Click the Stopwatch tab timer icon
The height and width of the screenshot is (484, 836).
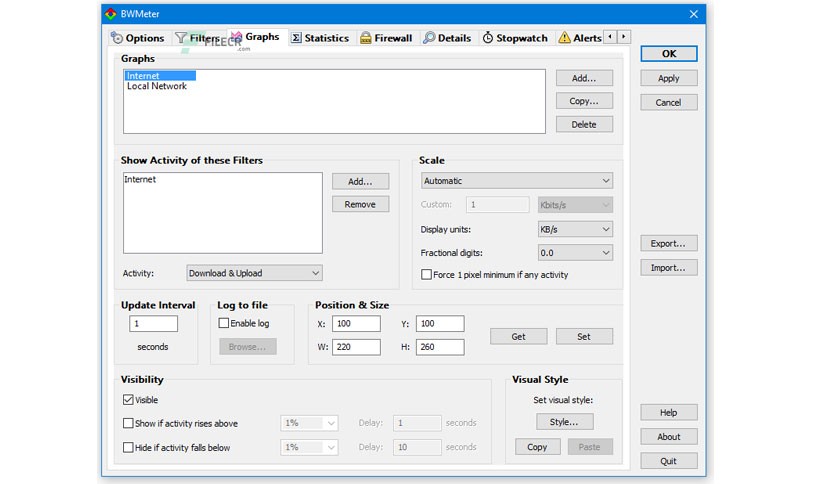[x=488, y=38]
